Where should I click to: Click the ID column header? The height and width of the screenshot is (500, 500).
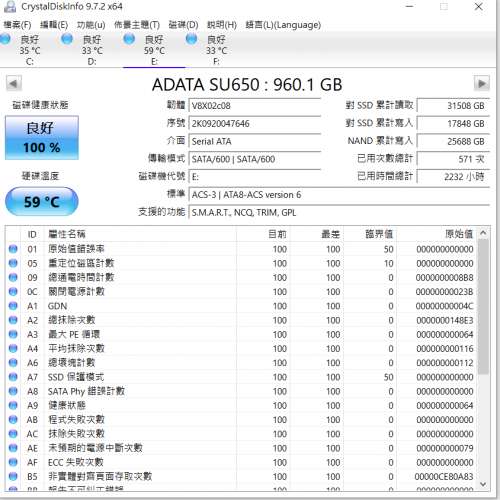click(32, 234)
